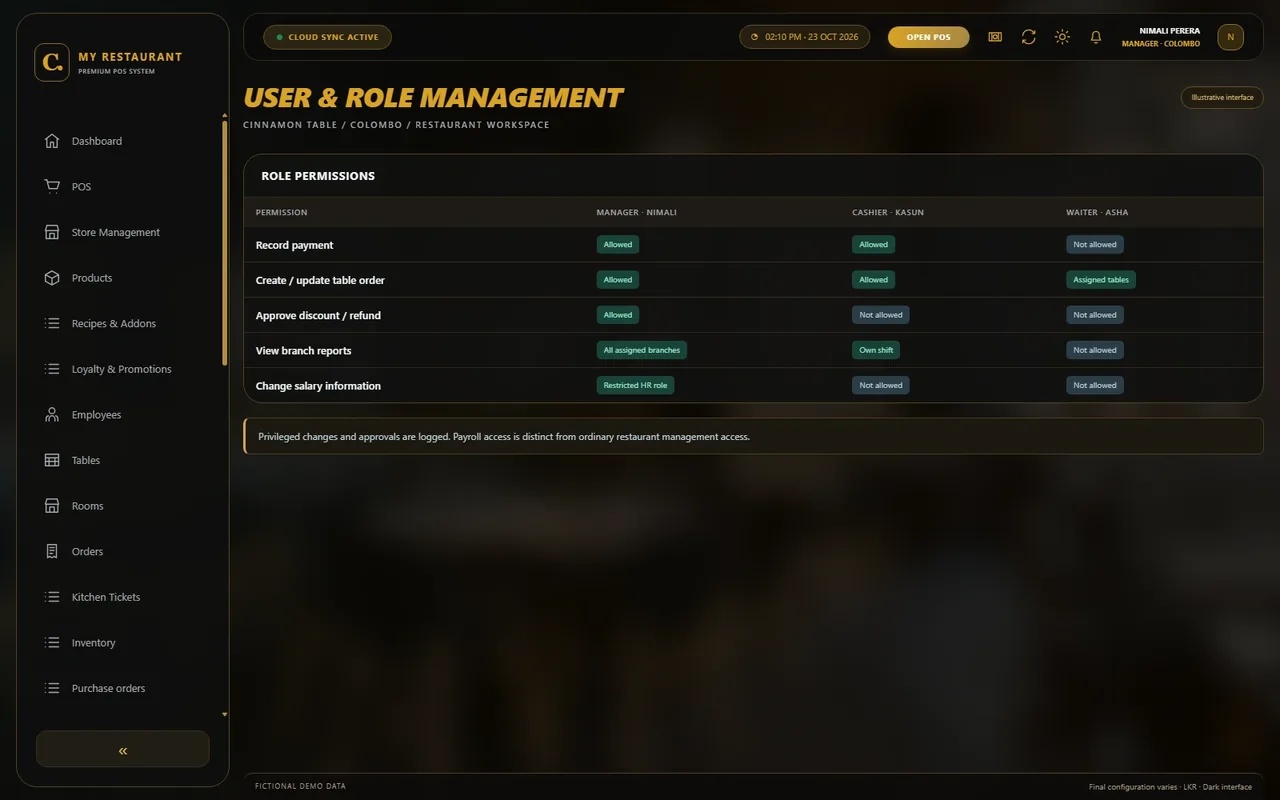The height and width of the screenshot is (800, 1280).
Task: Click the Cloud Sync Active status pill
Action: [x=327, y=37]
